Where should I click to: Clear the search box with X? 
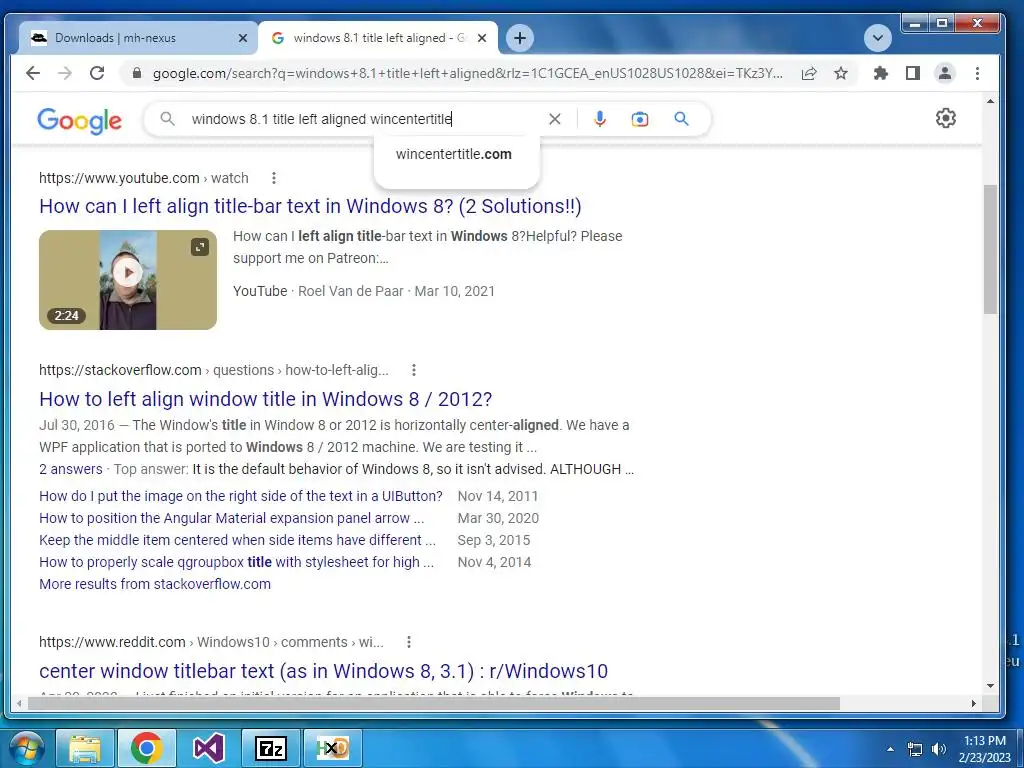click(x=554, y=119)
